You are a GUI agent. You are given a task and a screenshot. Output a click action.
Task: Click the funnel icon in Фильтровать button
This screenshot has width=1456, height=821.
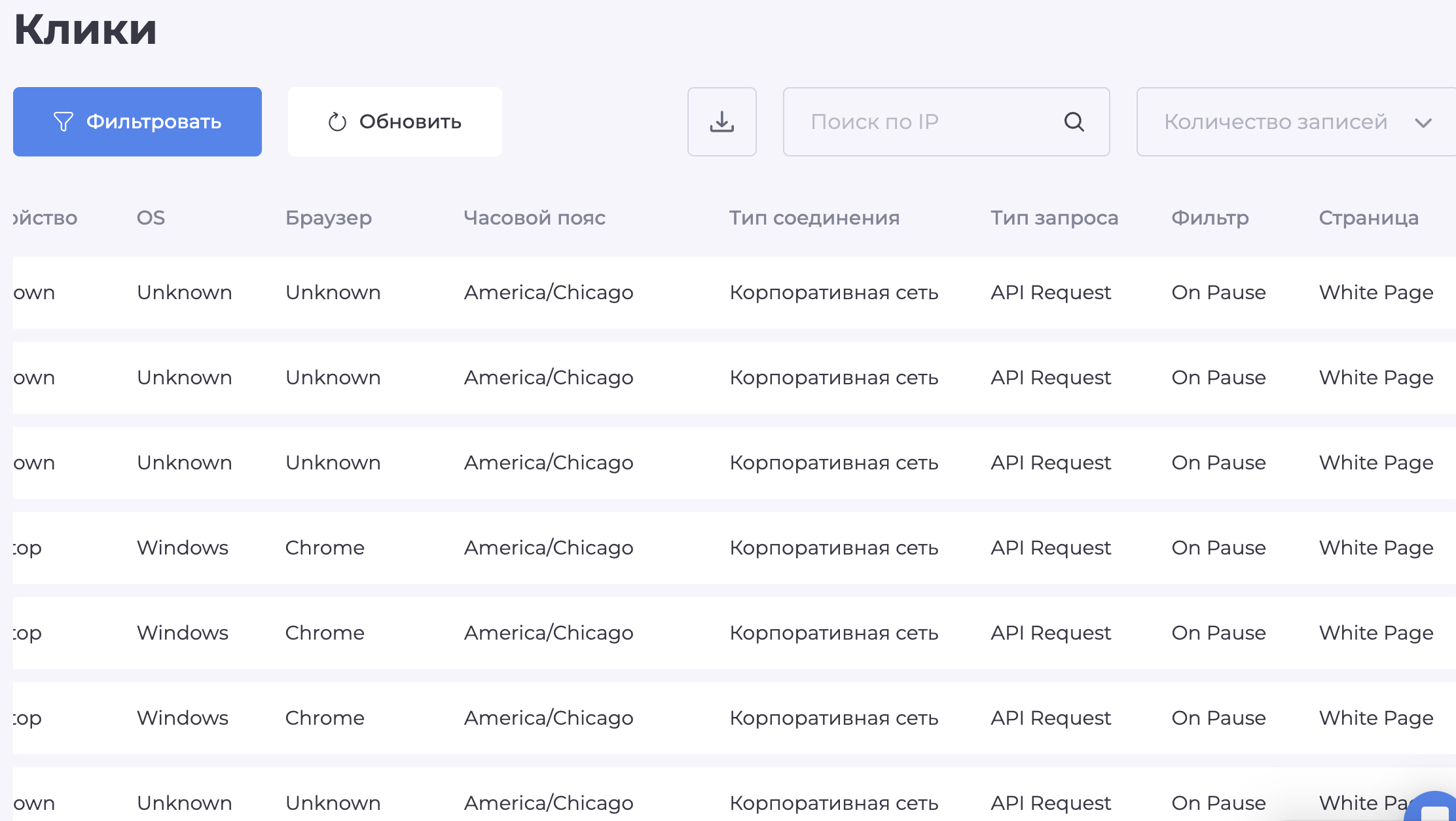click(x=64, y=122)
